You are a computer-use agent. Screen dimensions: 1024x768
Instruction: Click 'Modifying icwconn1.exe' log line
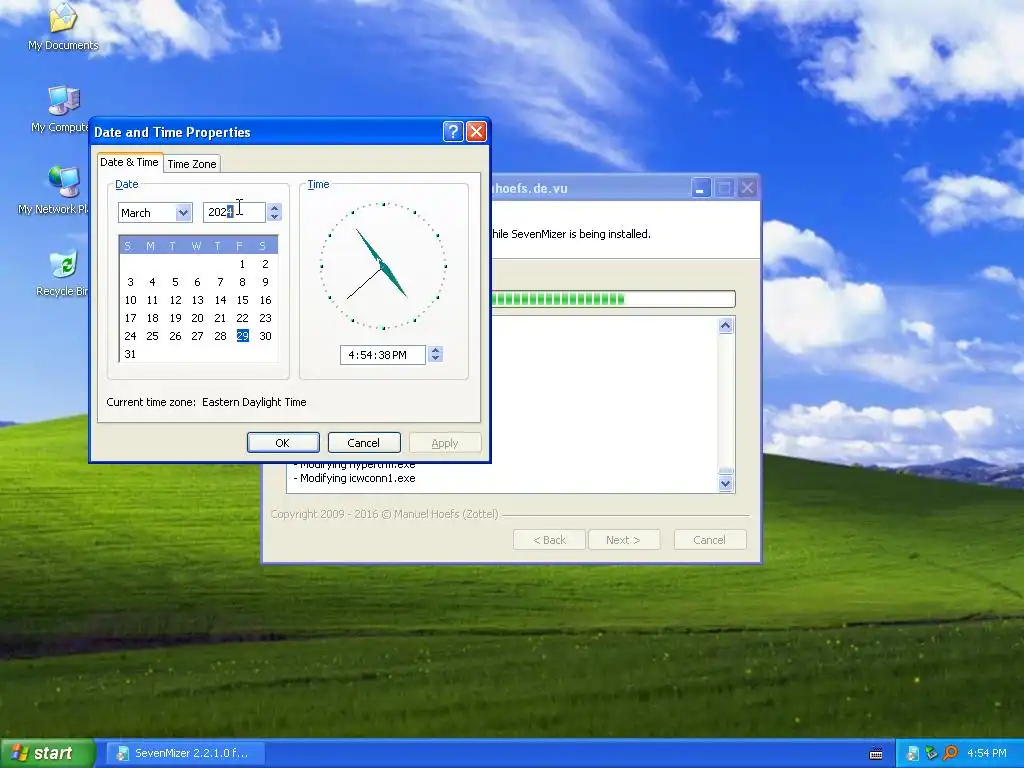(355, 478)
